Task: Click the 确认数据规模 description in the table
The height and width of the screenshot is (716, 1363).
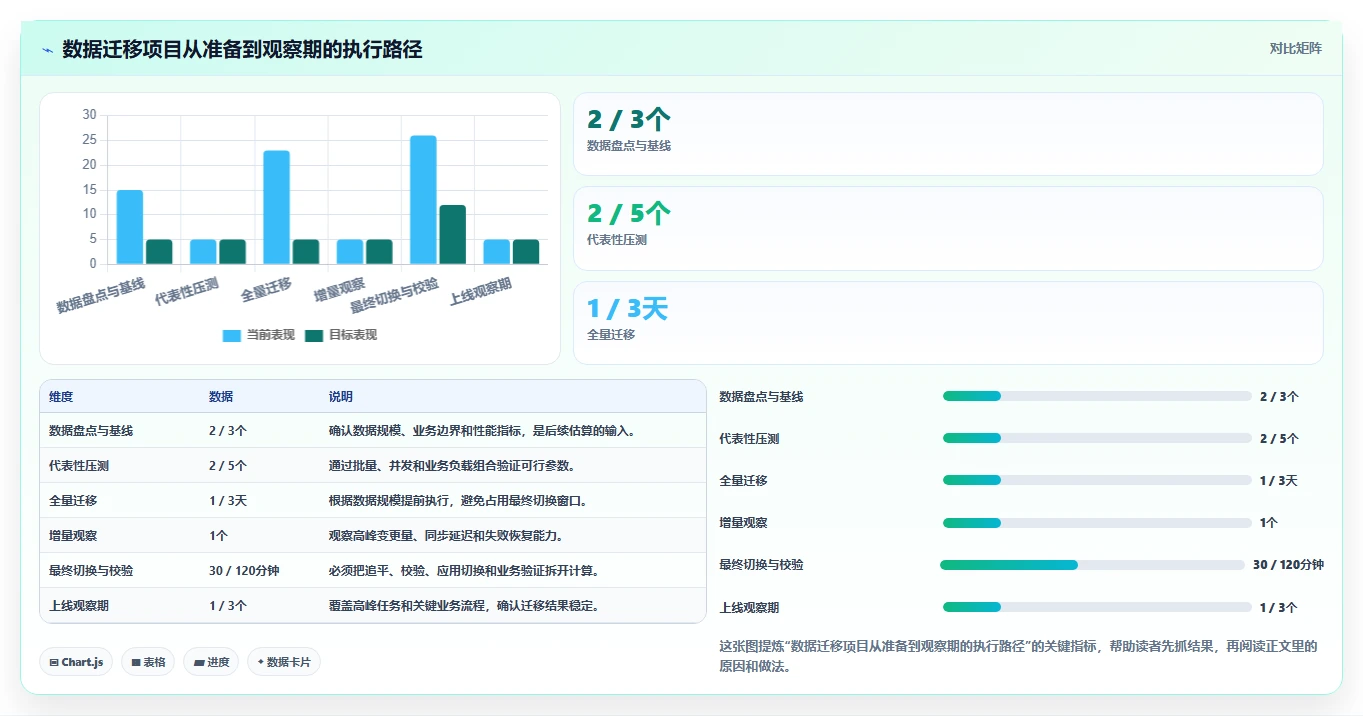Action: [483, 431]
